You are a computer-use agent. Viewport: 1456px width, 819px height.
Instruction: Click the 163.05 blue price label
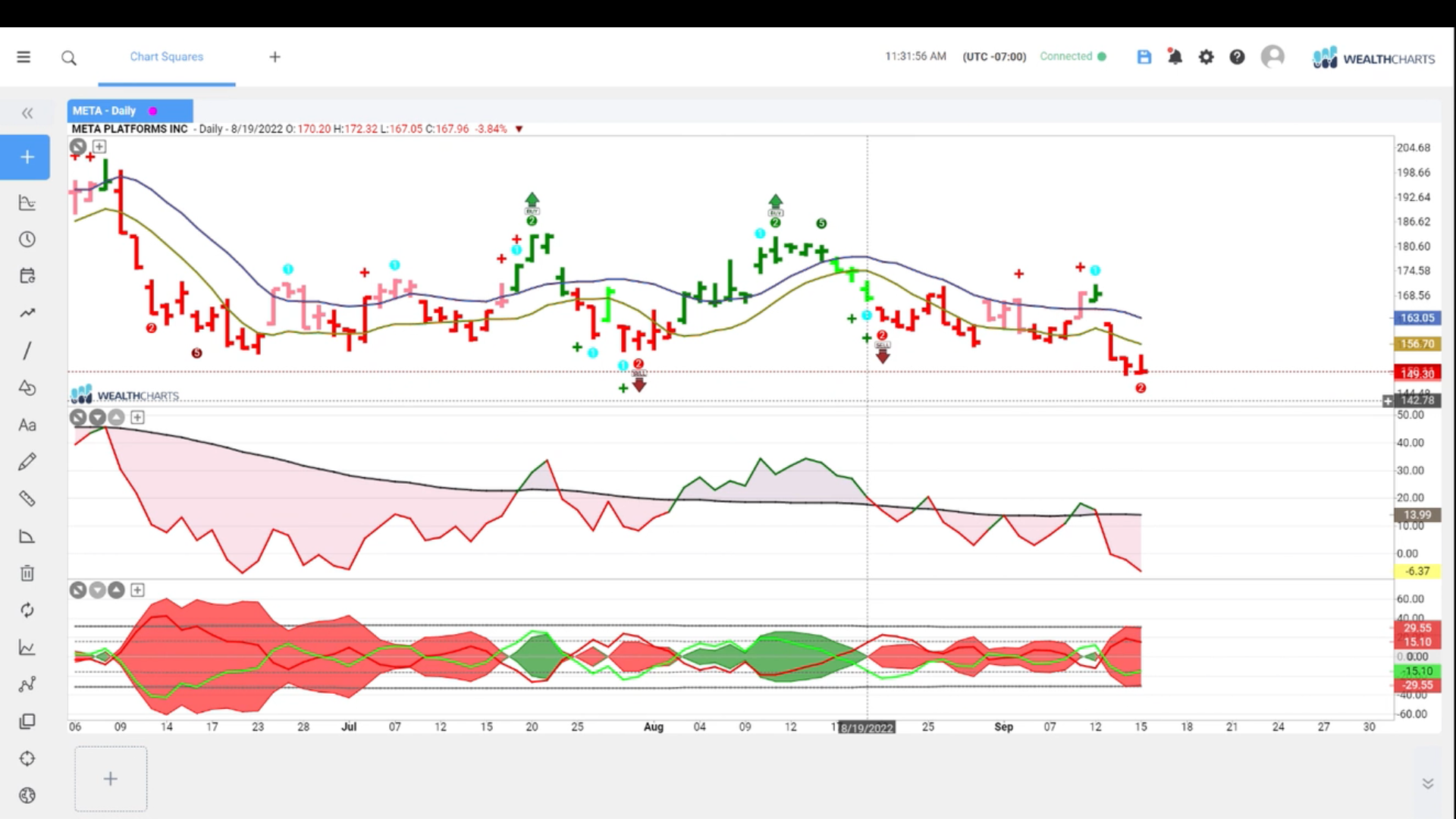click(x=1417, y=318)
